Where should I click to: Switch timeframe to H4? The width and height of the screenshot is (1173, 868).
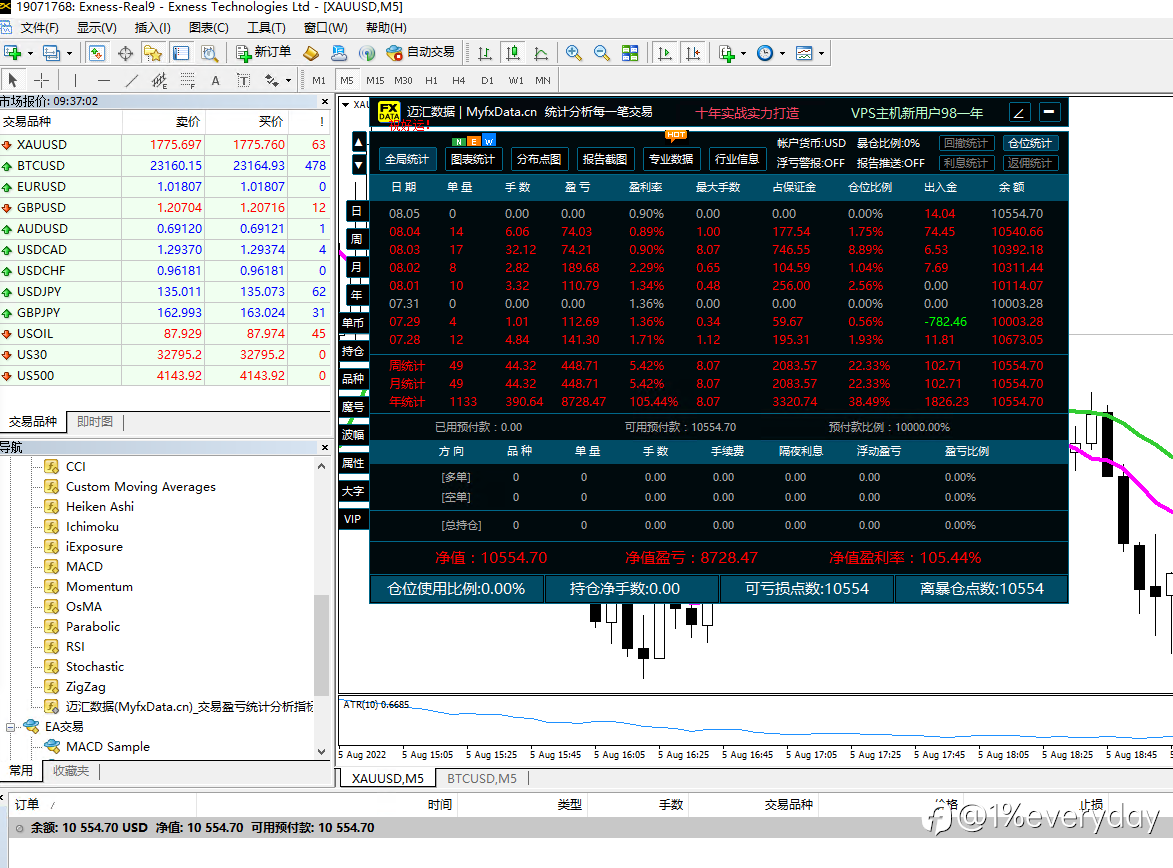[x=459, y=80]
